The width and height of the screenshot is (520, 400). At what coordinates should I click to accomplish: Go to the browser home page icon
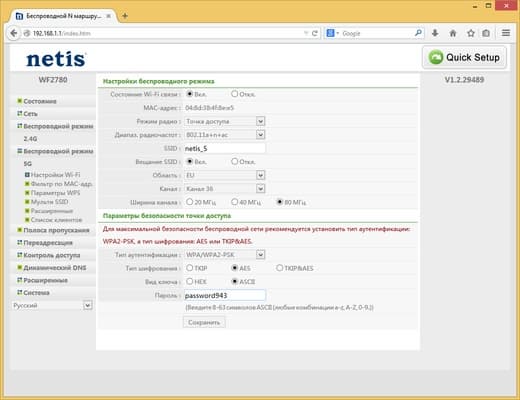(x=453, y=33)
